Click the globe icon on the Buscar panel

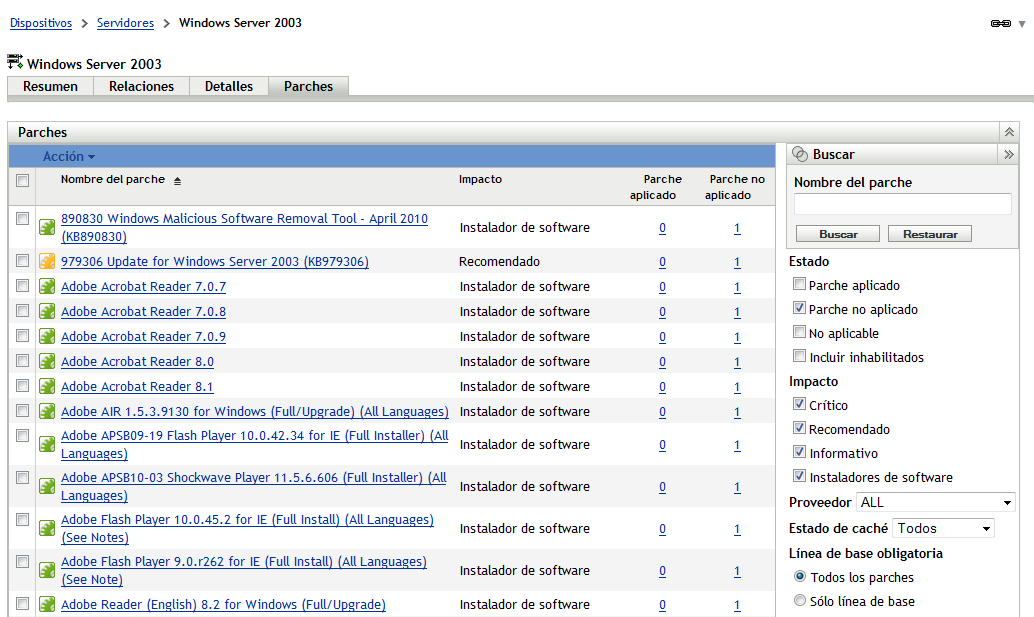coord(801,154)
